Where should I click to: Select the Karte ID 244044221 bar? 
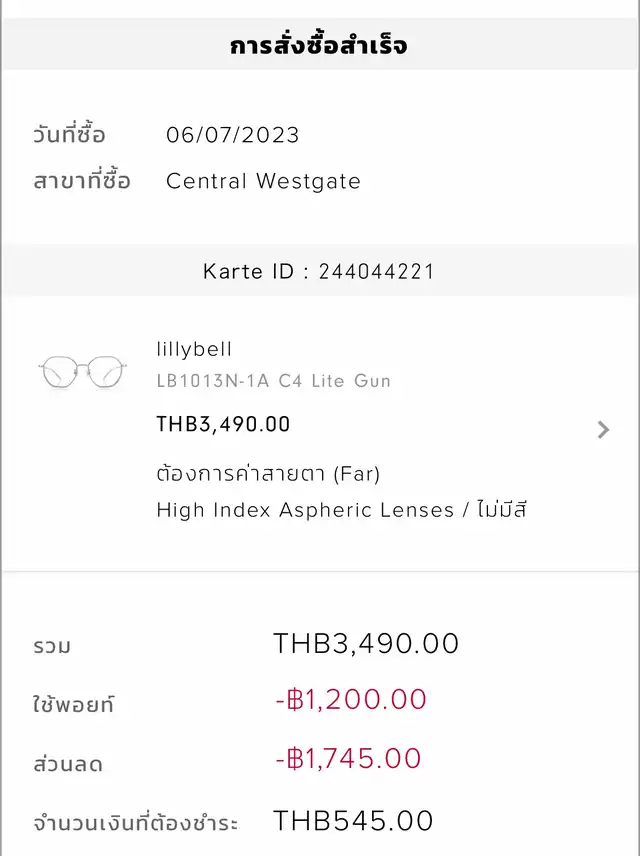(319, 271)
